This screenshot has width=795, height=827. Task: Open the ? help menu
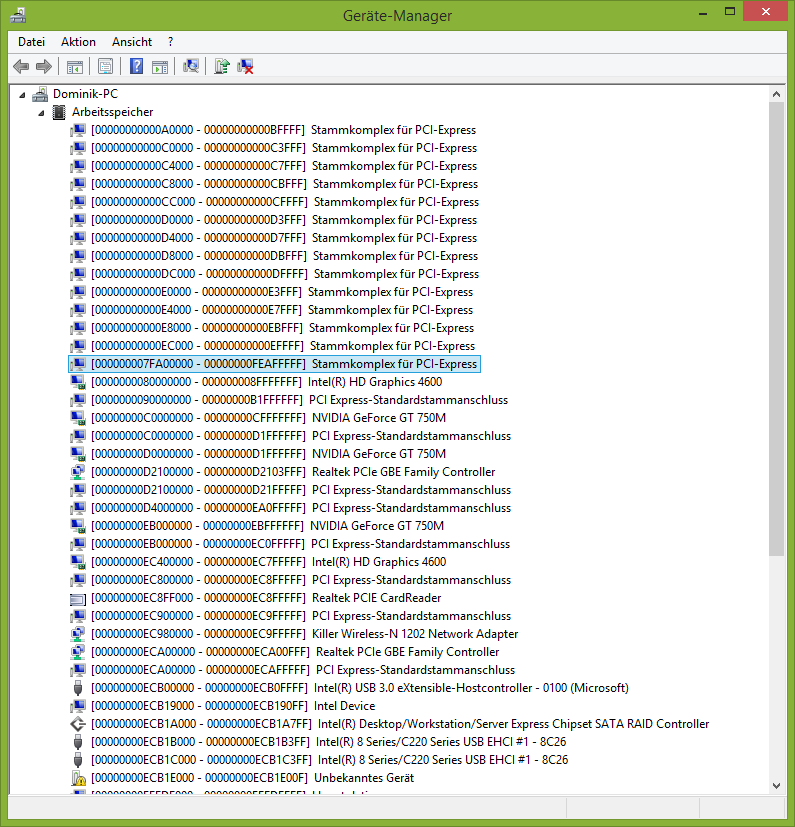point(170,42)
